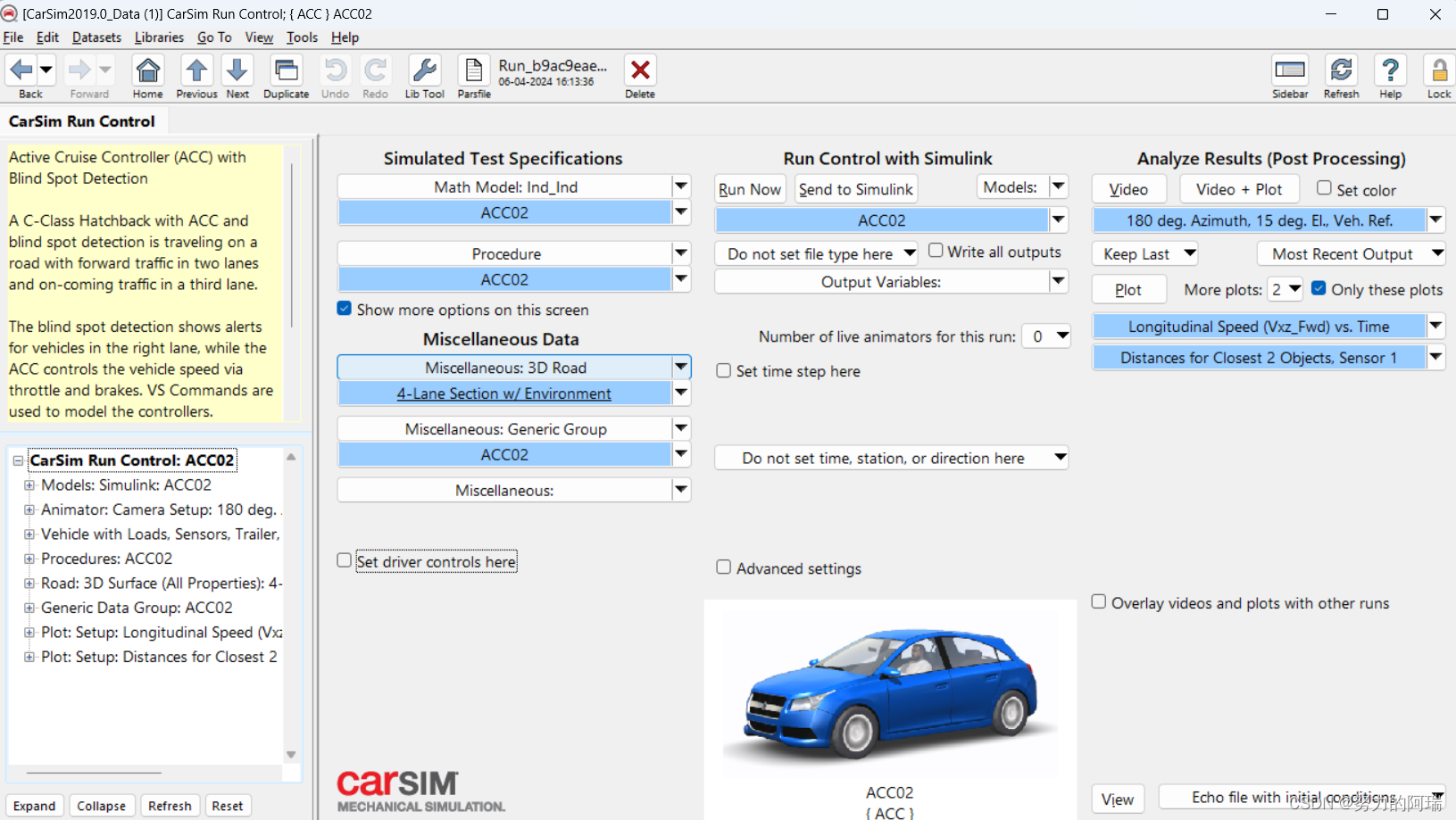Viewport: 1456px width, 820px height.
Task: Go to Previous dataset icon
Action: tap(196, 70)
